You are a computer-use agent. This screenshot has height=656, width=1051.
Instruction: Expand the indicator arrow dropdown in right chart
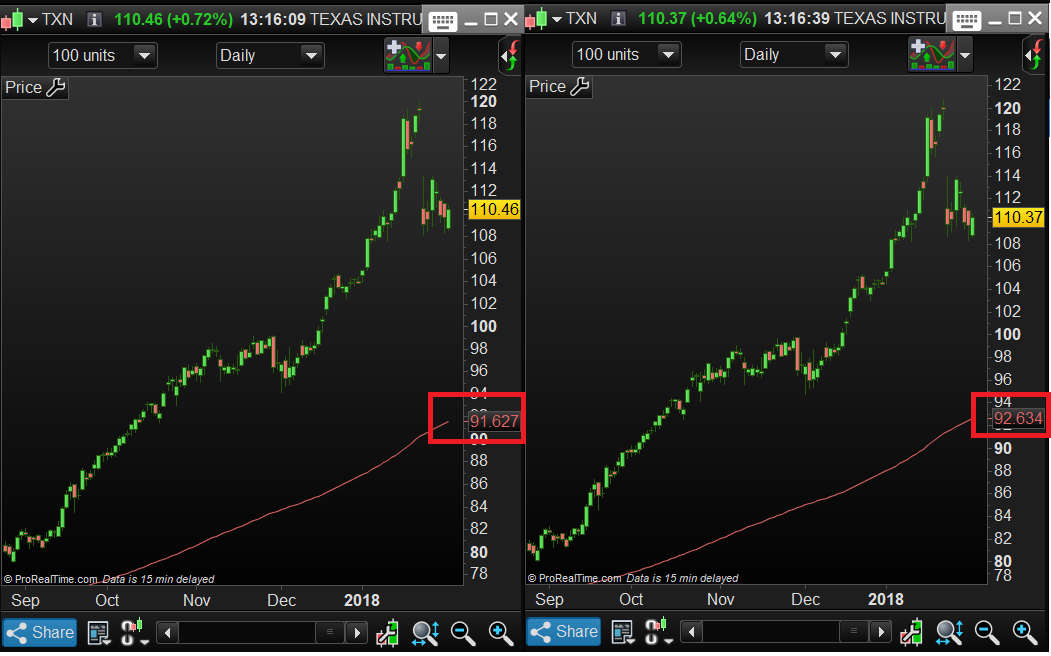coord(965,55)
